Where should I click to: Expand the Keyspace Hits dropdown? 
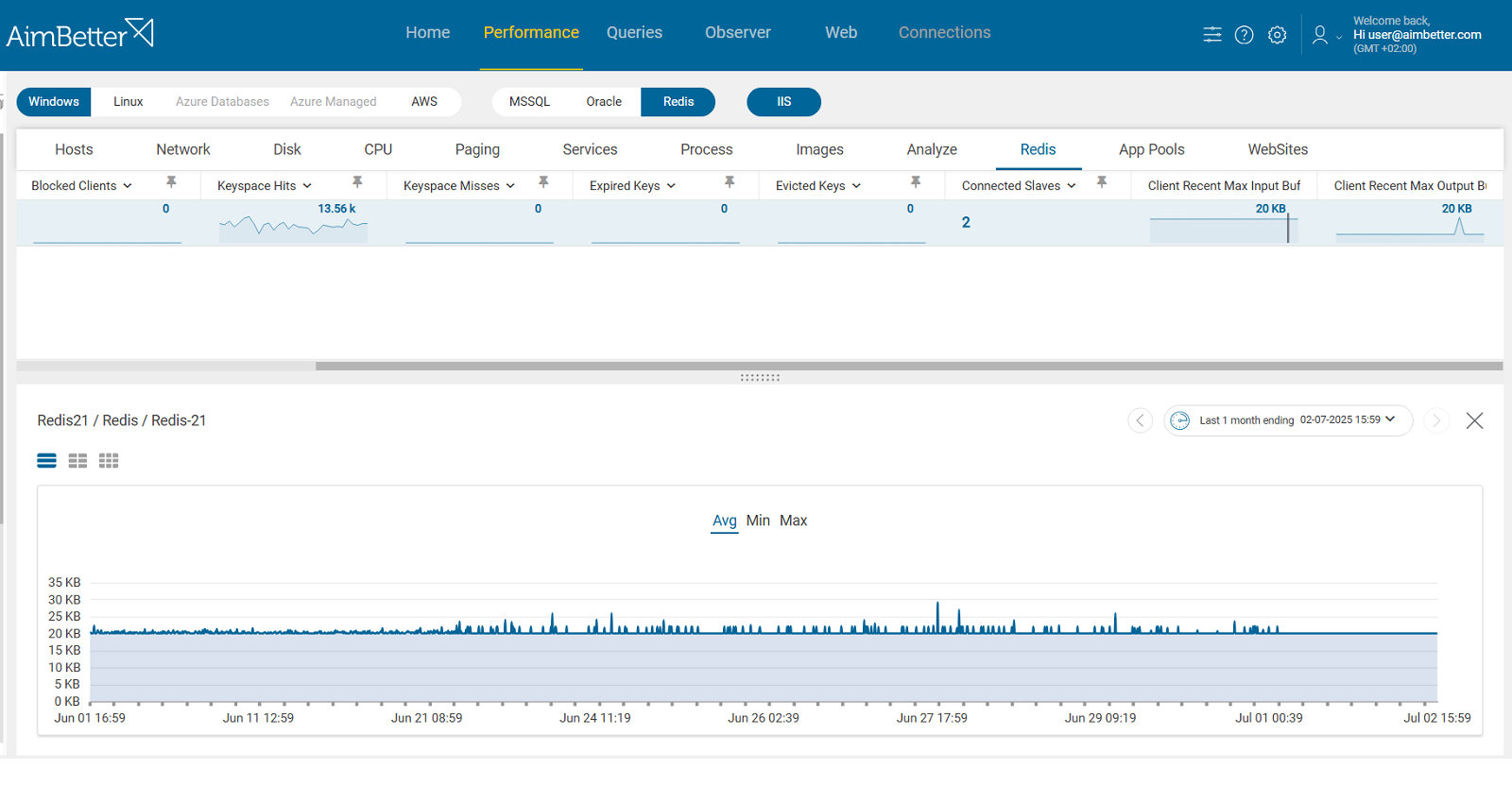tap(307, 186)
